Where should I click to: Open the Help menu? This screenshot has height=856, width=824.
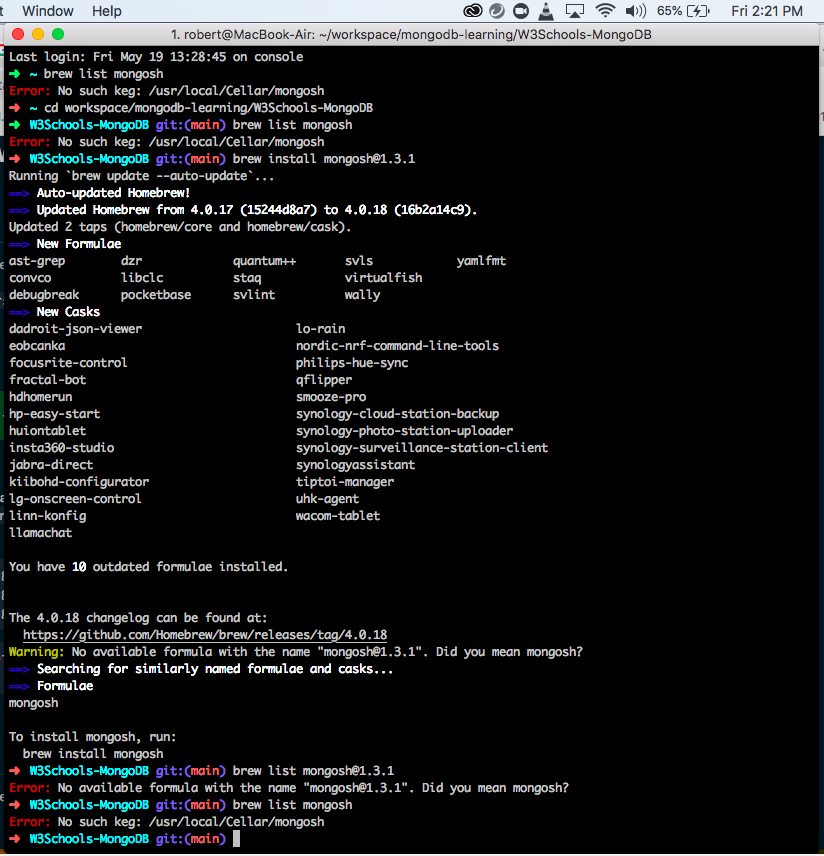click(x=106, y=11)
